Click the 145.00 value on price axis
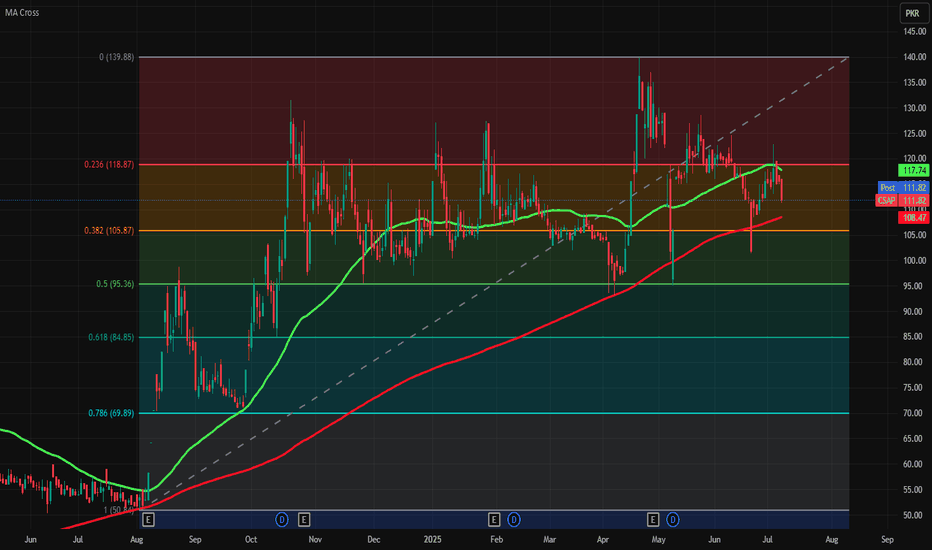This screenshot has width=932, height=550. coord(915,32)
